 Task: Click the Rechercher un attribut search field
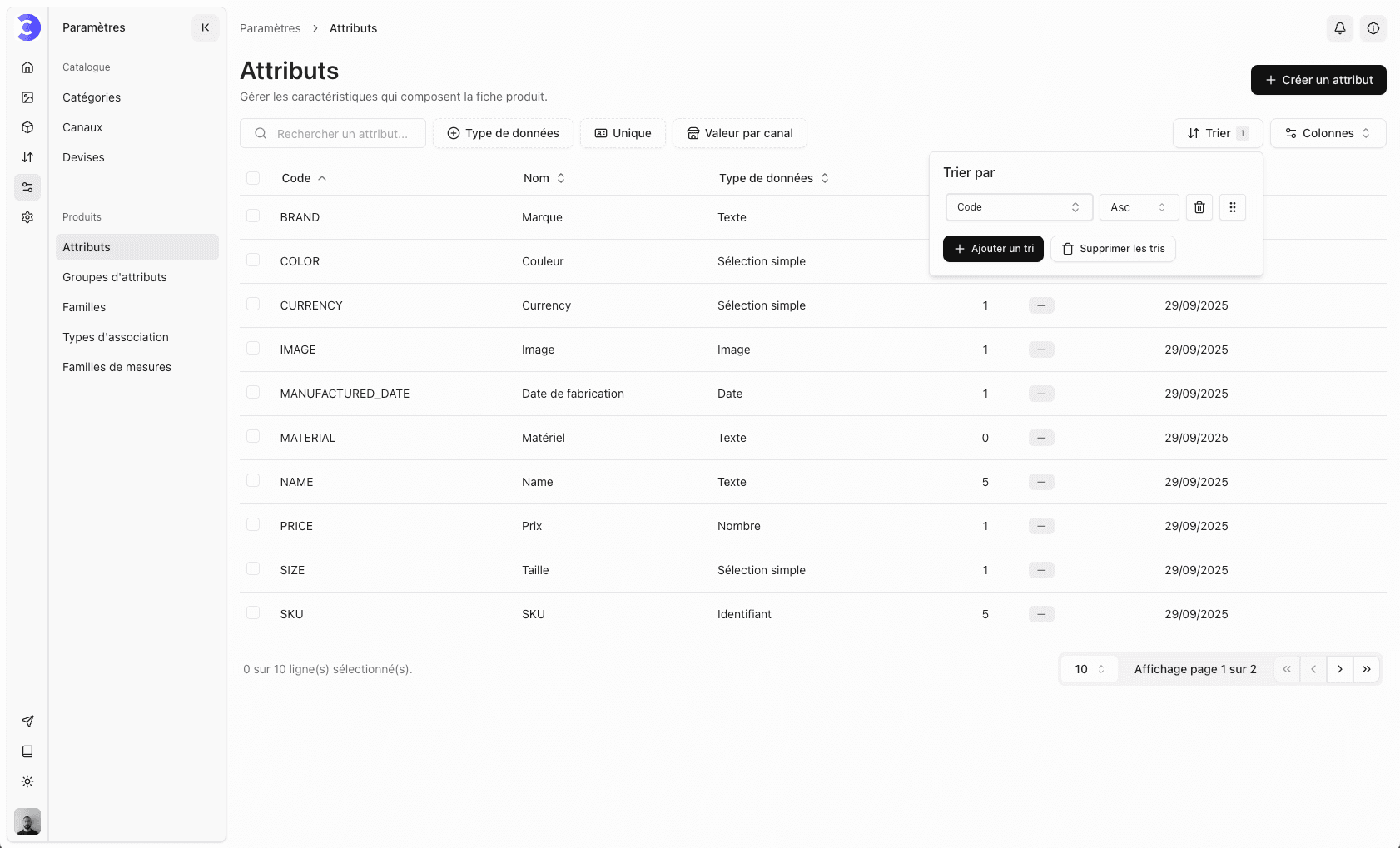341,134
